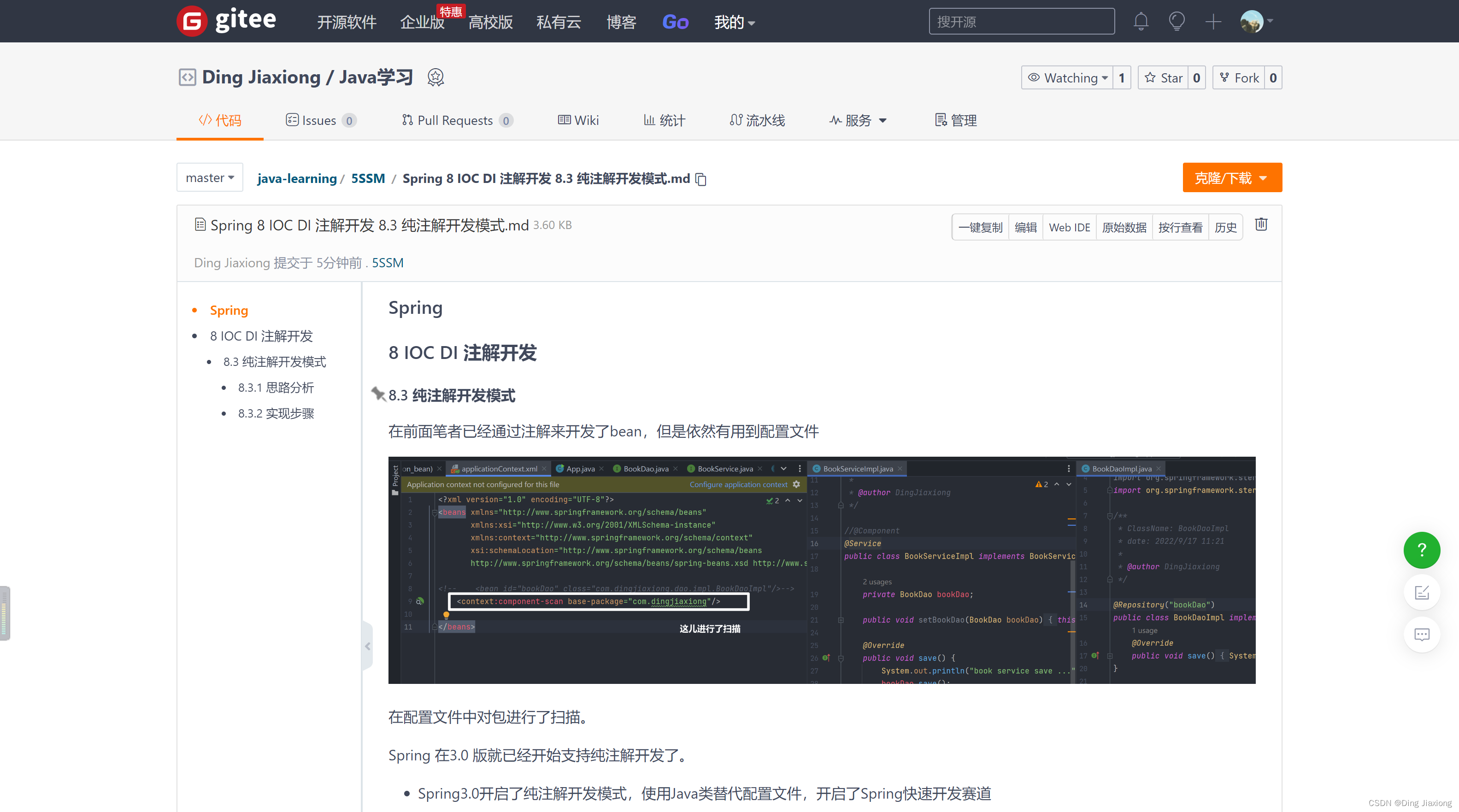Open the floating chat message icon
The width and height of the screenshot is (1459, 812).
click(1422, 634)
